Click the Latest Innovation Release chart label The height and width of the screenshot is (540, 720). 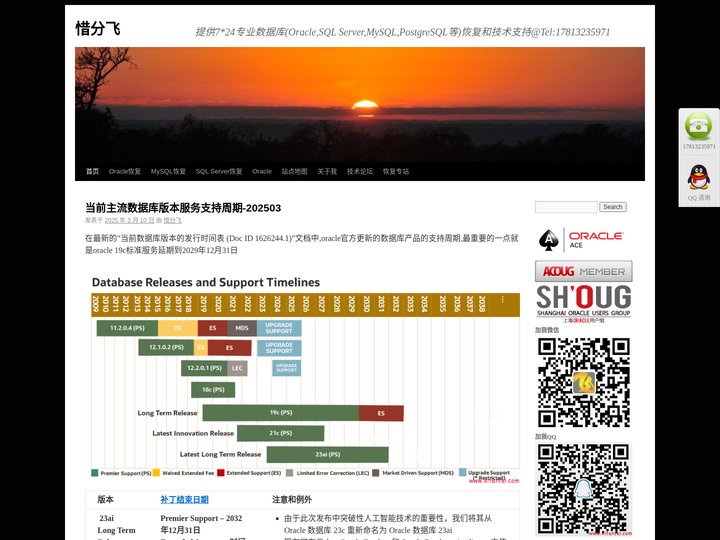coord(193,433)
